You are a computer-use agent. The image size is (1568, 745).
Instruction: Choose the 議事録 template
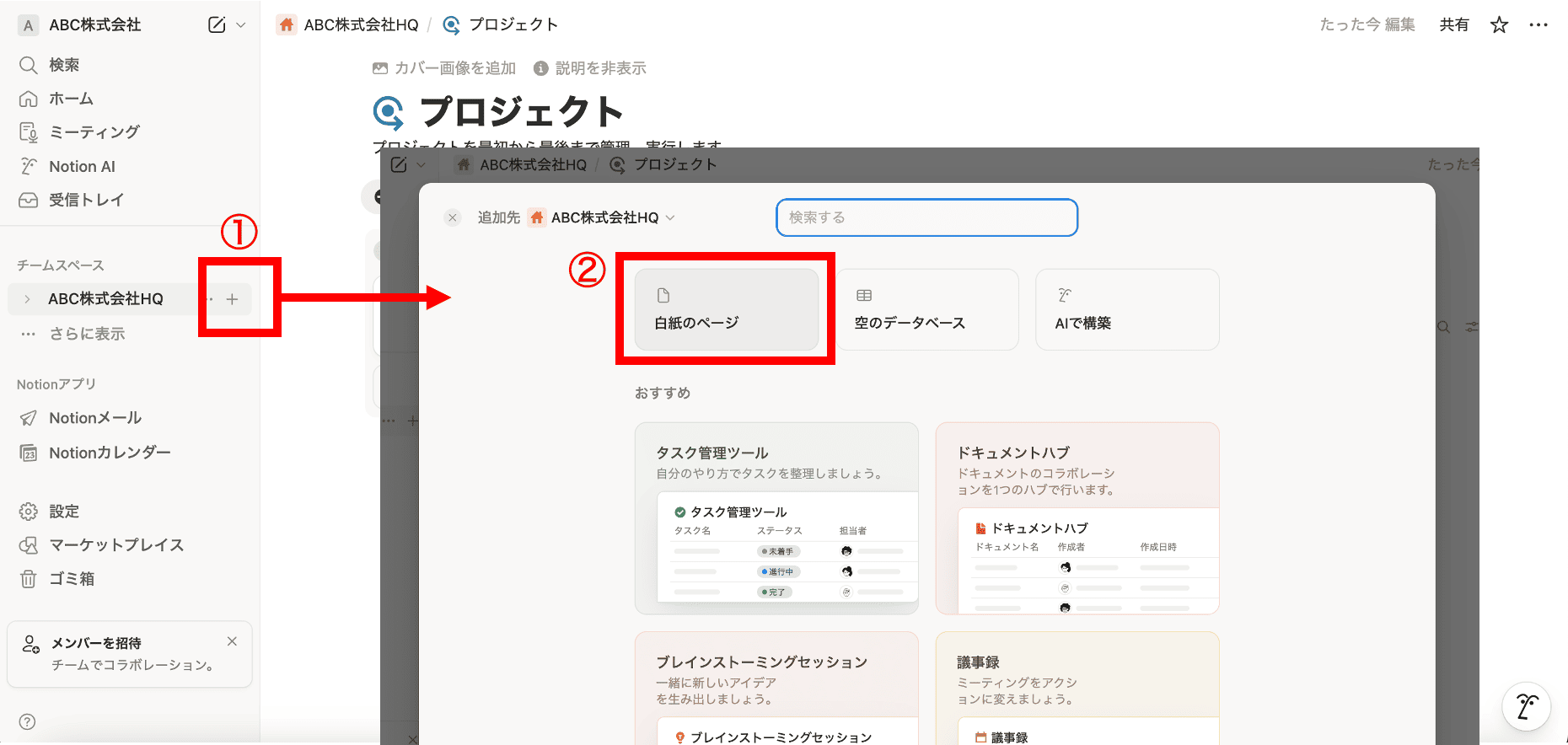(1077, 688)
